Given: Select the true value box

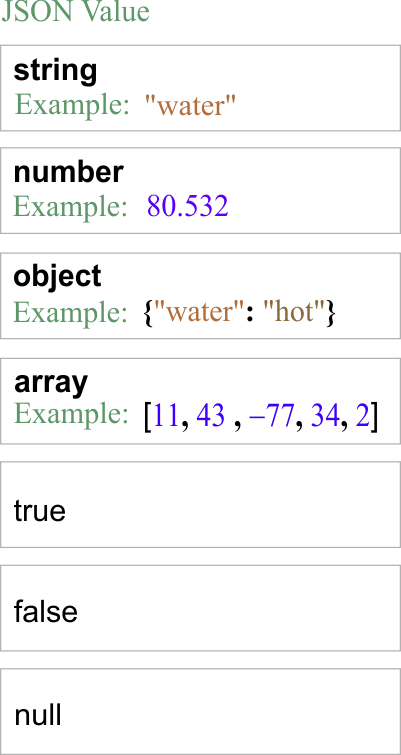Looking at the screenshot, I should tap(200, 505).
